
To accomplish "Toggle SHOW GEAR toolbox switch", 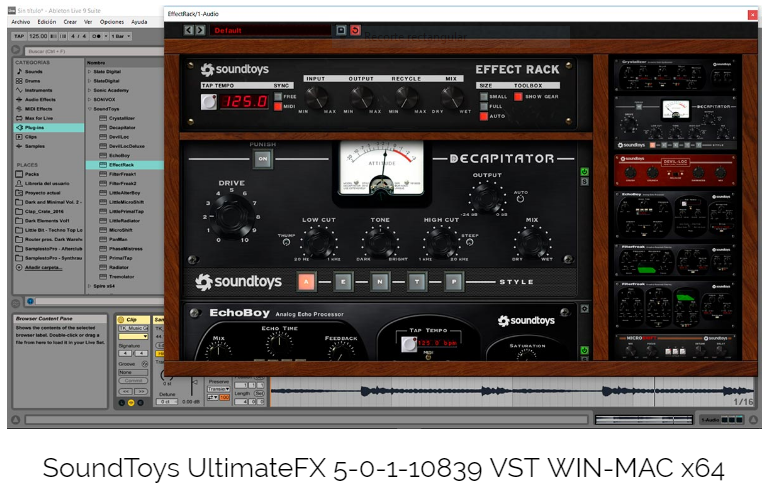I will click(x=518, y=96).
